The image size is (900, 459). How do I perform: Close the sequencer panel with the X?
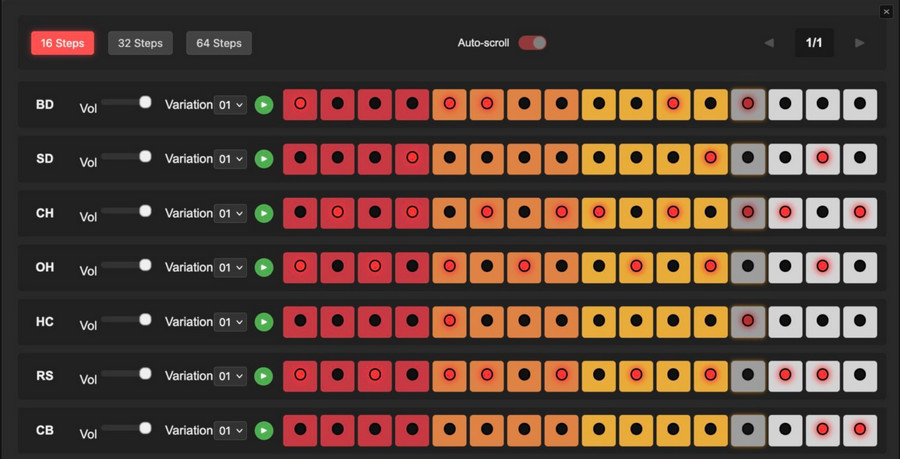click(886, 12)
